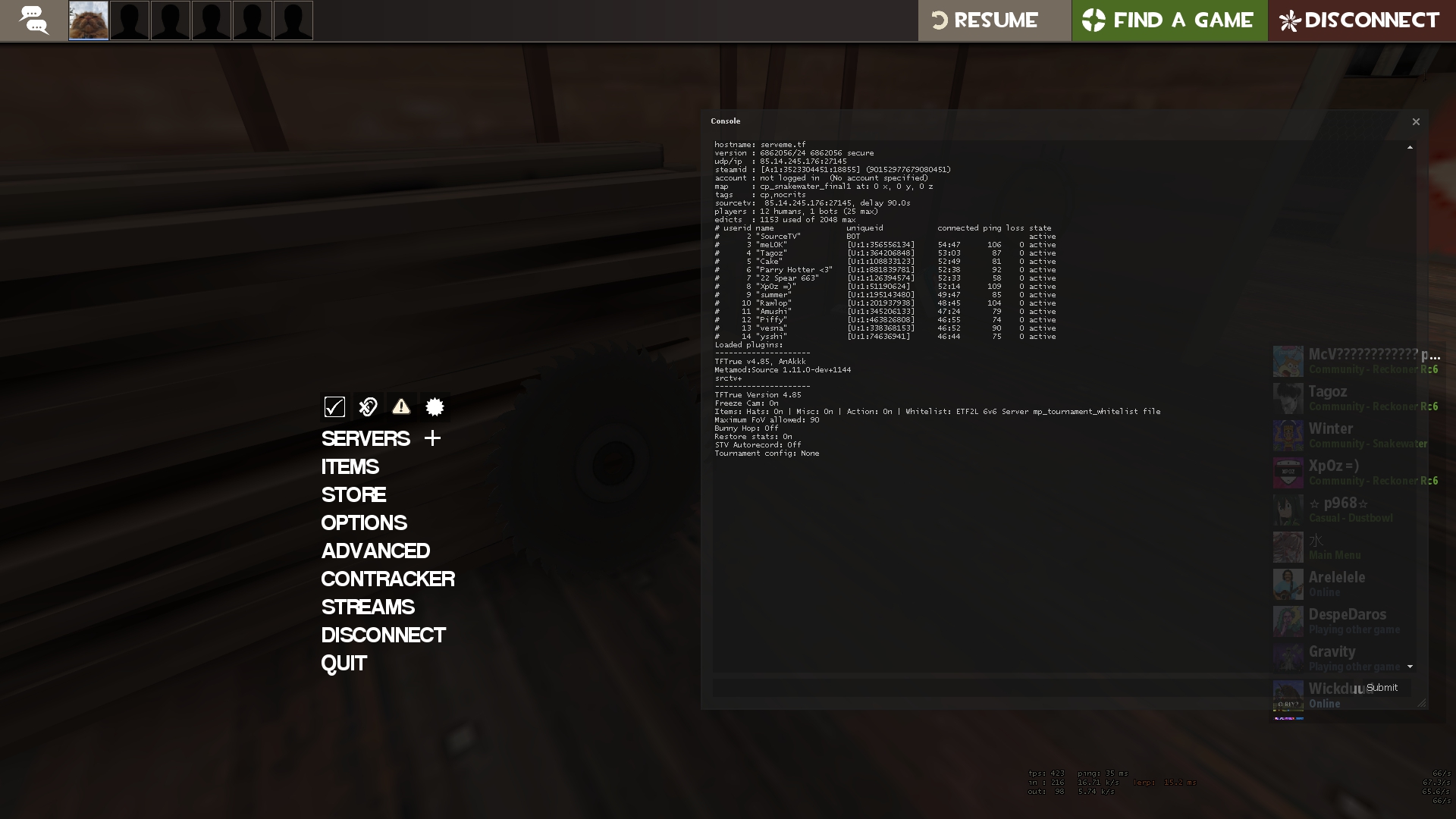The image size is (1456, 819).
Task: Click the top-bar DISCONNECT button
Action: (1361, 20)
